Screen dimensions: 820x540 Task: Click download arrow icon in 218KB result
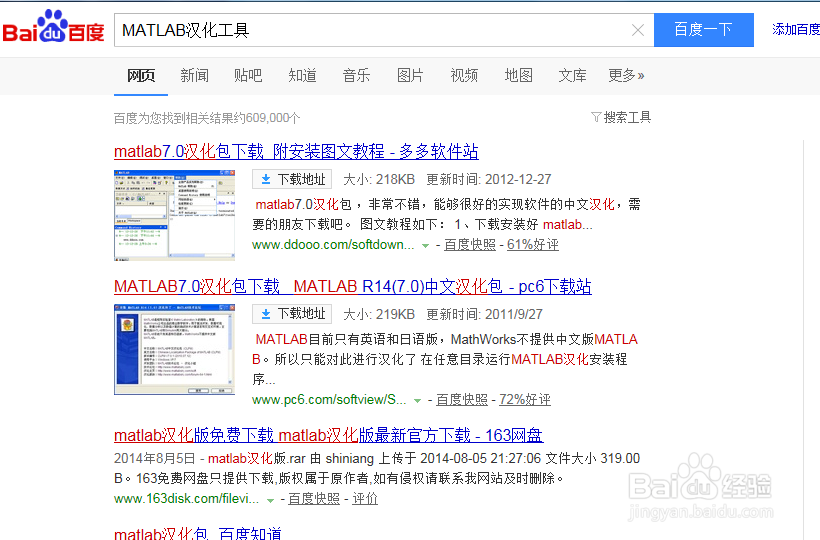pos(266,179)
